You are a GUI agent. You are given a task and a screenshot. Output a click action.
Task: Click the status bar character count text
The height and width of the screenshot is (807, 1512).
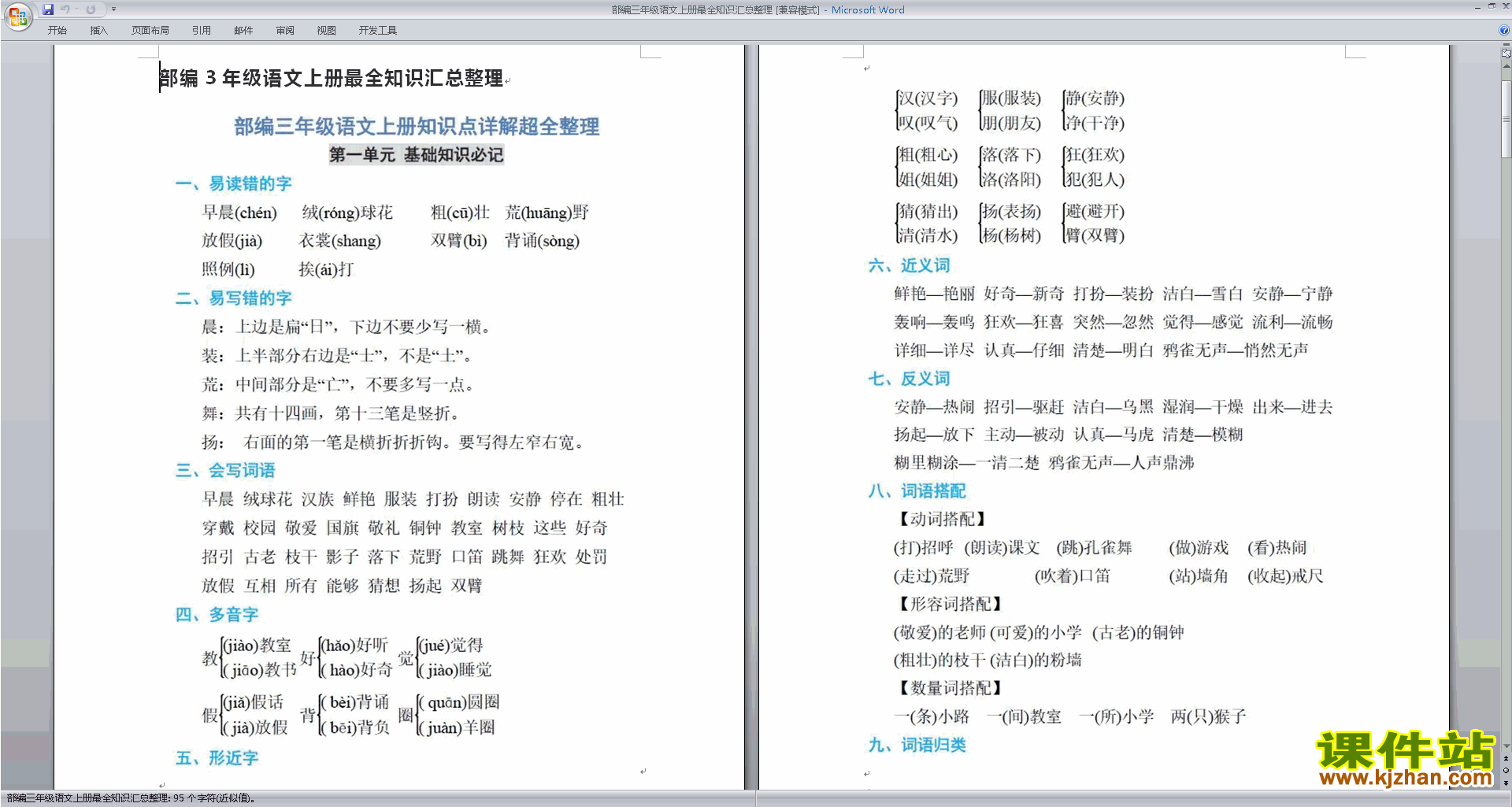pos(131,798)
